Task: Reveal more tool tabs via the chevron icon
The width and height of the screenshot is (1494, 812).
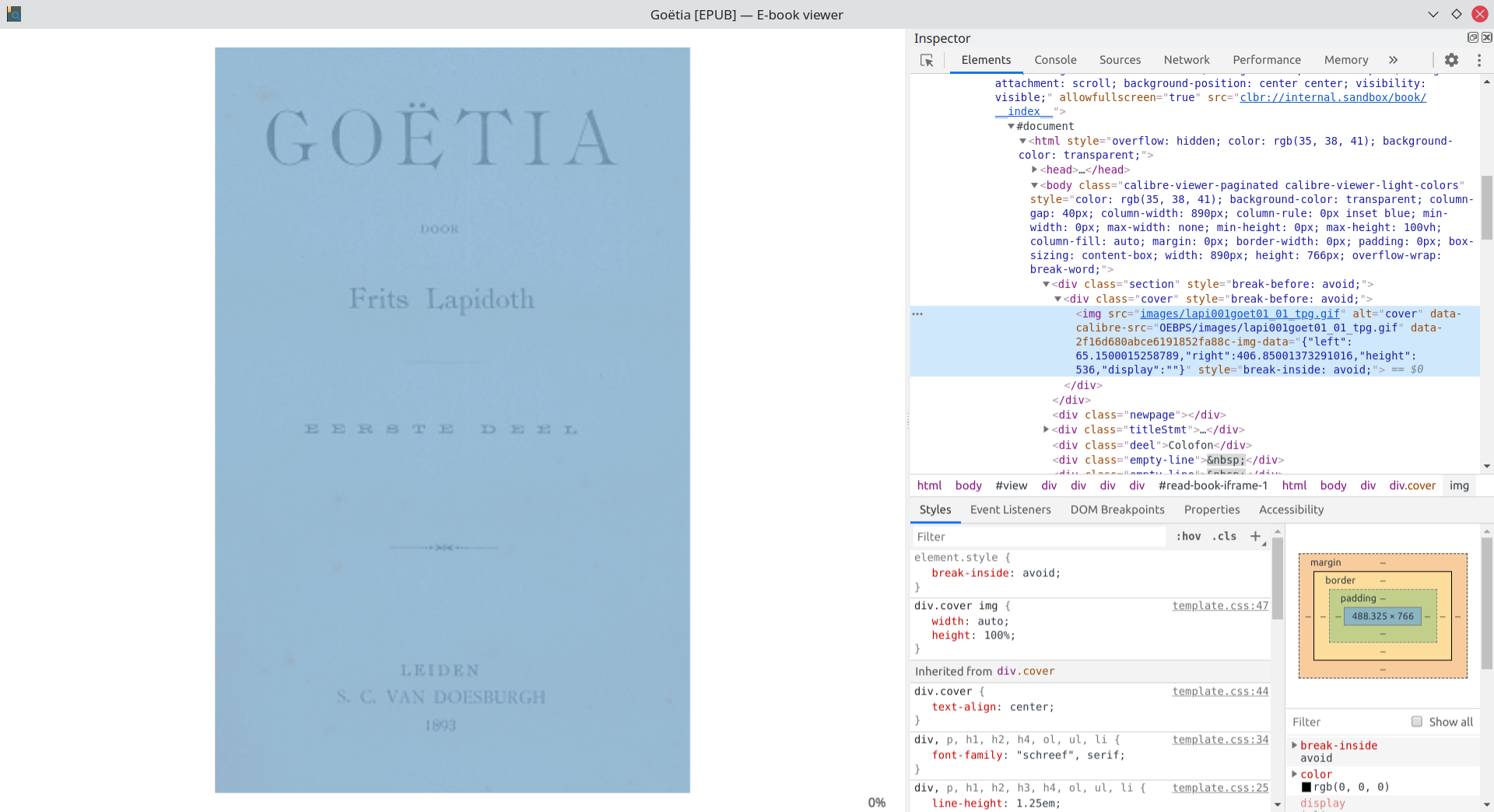Action: click(1394, 60)
